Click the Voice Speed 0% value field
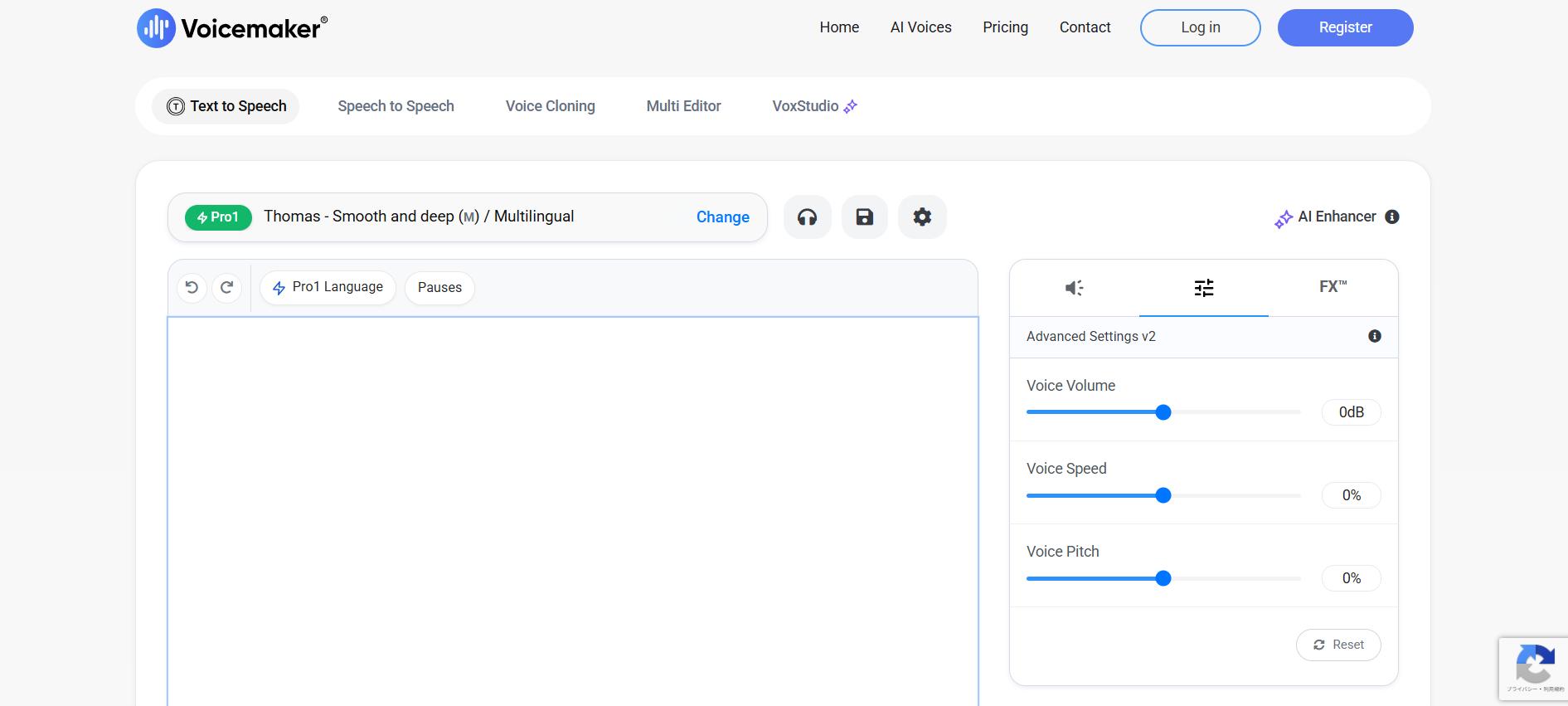This screenshot has width=1568, height=706. (x=1351, y=495)
